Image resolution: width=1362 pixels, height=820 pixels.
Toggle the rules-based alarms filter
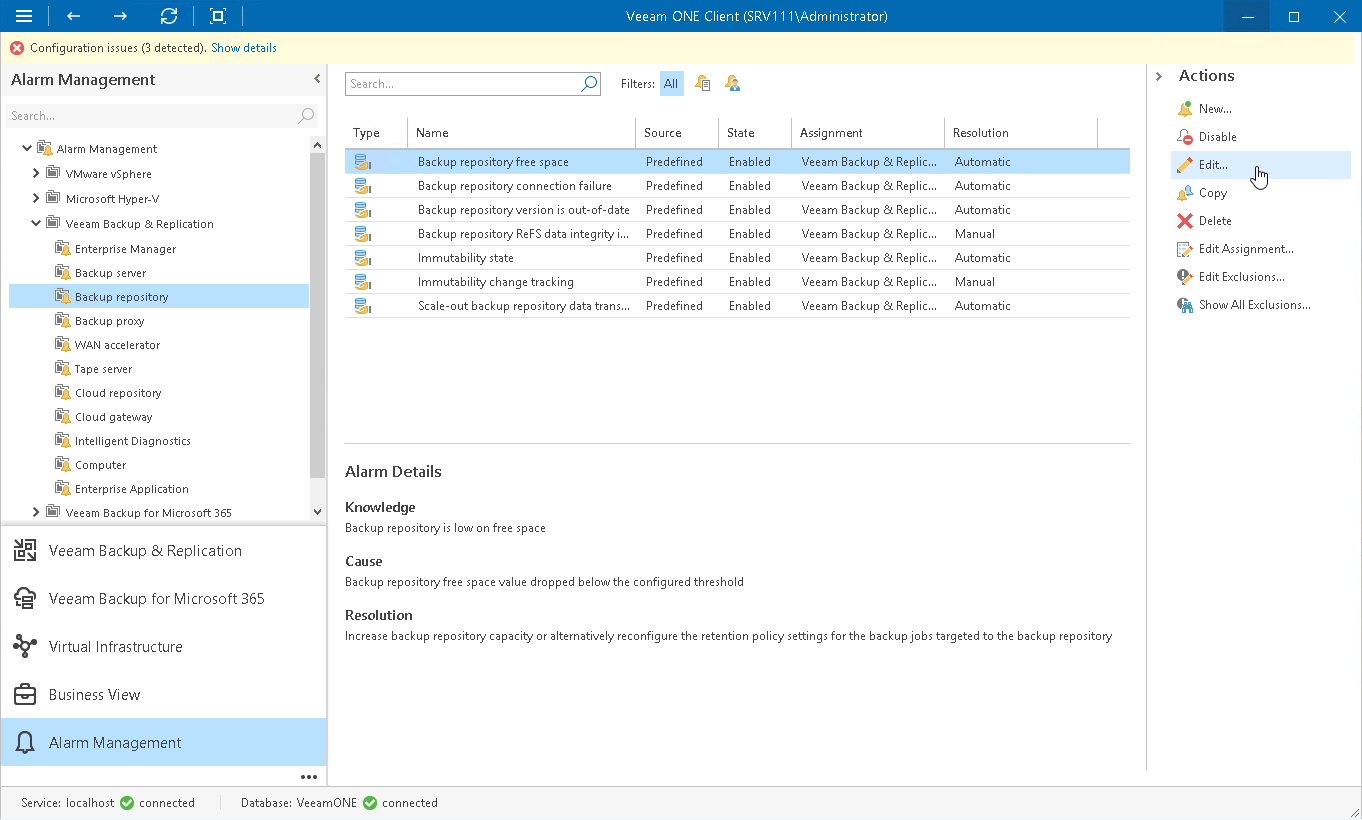coord(703,83)
